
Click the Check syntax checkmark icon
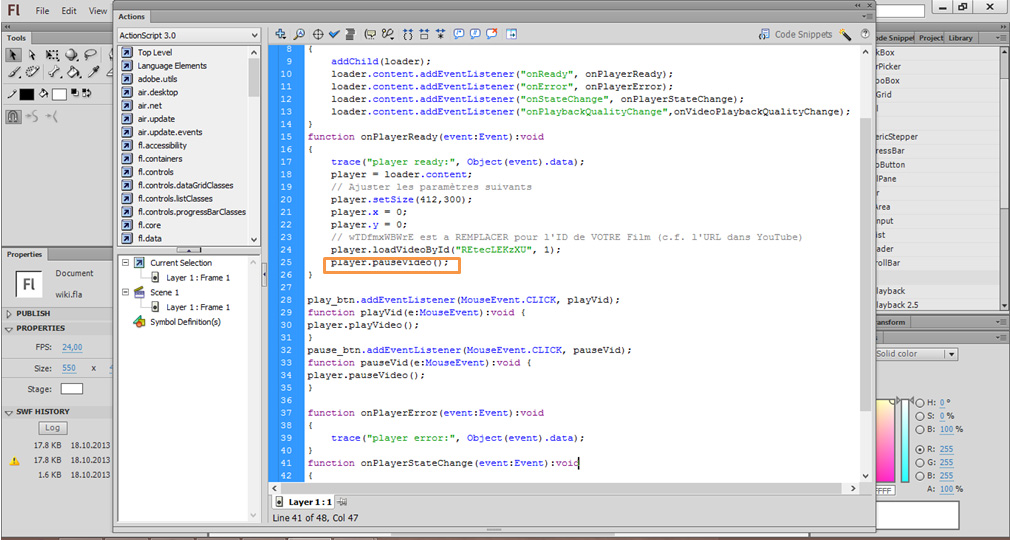(335, 33)
